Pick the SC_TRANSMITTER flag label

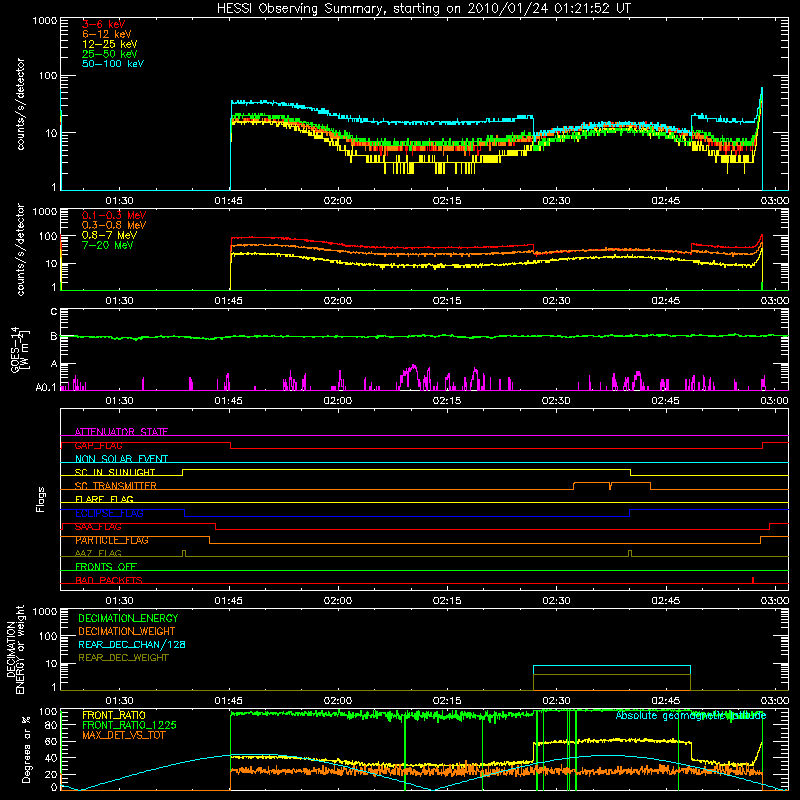click(x=115, y=486)
